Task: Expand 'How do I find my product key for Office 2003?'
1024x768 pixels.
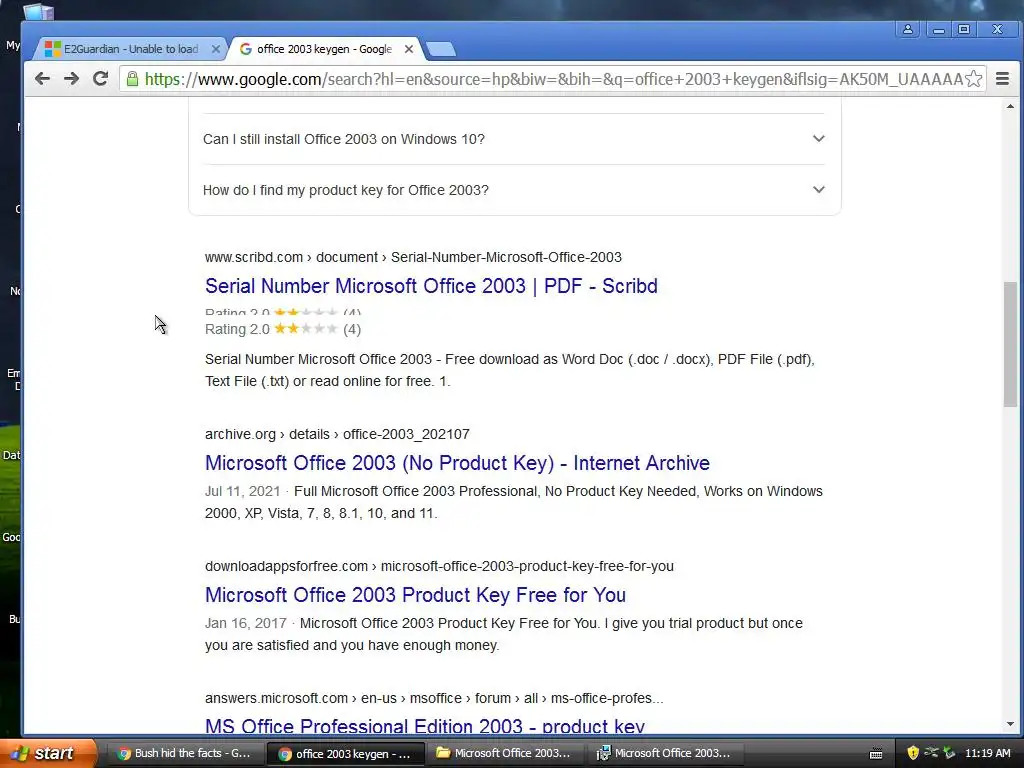Action: (x=514, y=190)
